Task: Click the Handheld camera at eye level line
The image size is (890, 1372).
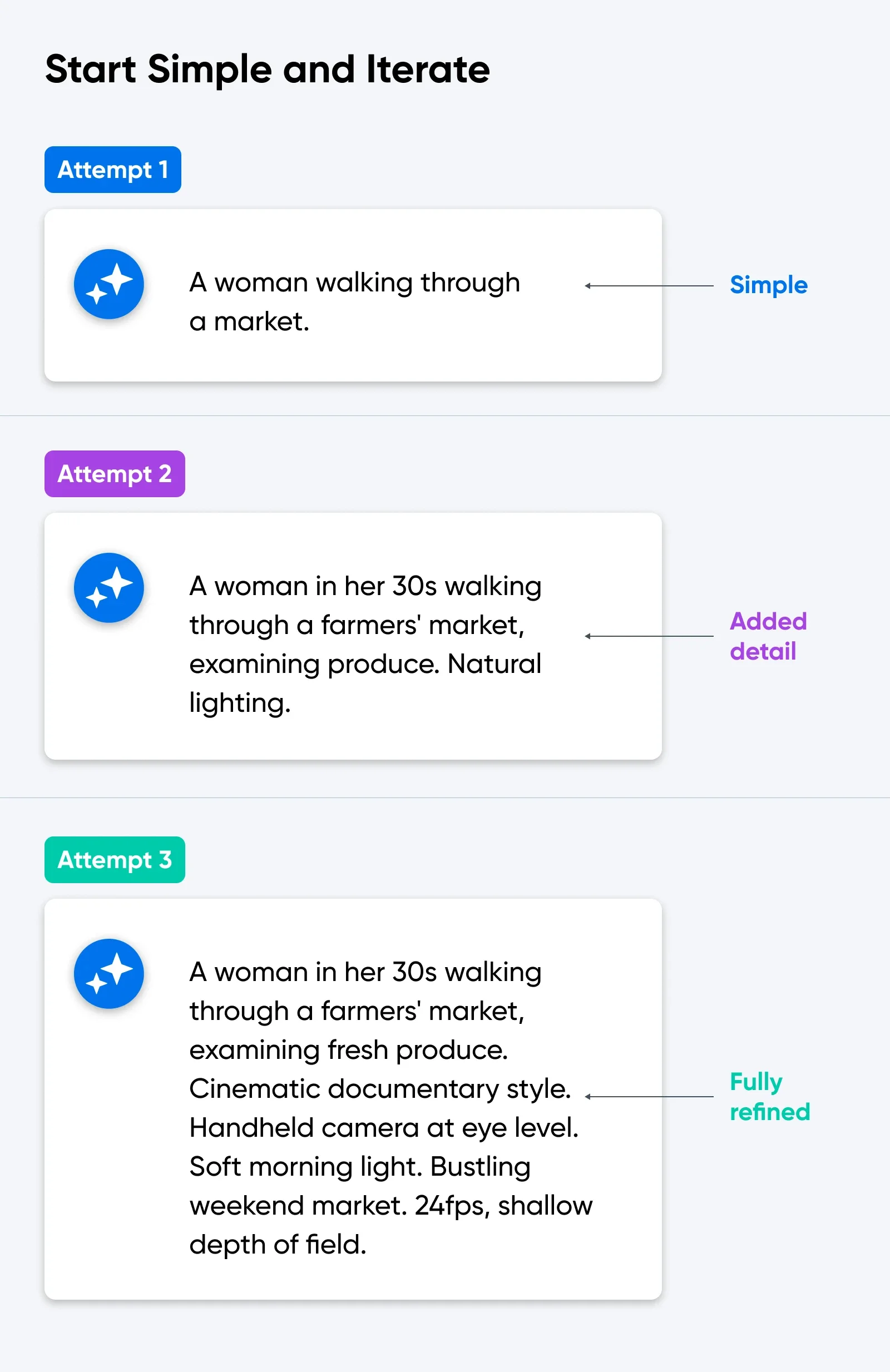Action: [x=384, y=1128]
